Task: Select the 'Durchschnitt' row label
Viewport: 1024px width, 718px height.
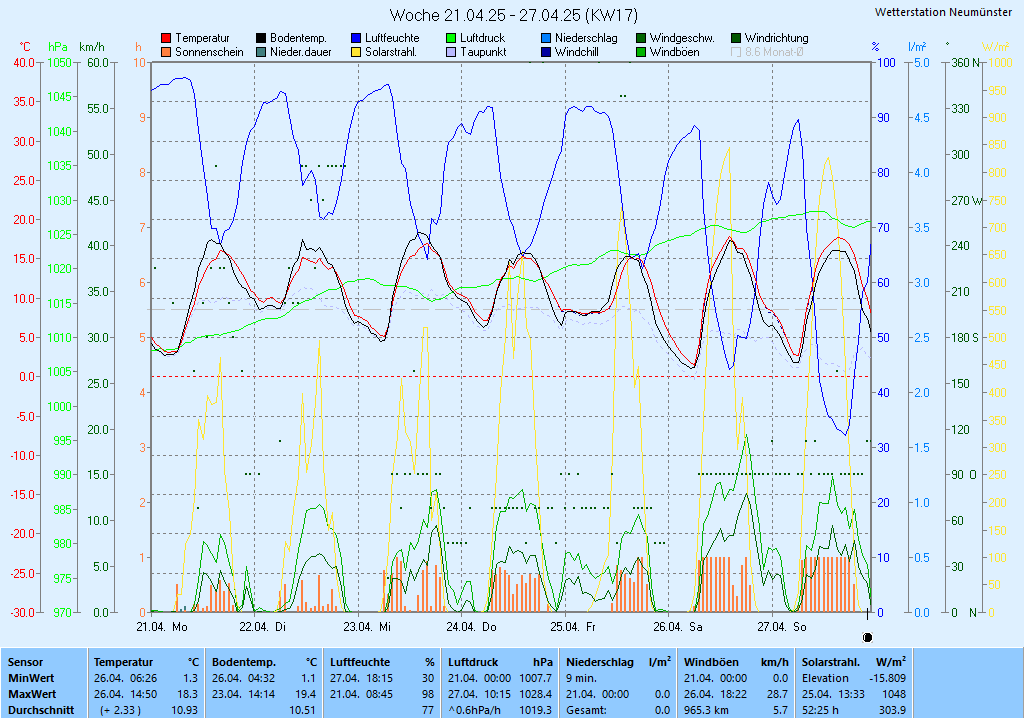Action: click(41, 710)
